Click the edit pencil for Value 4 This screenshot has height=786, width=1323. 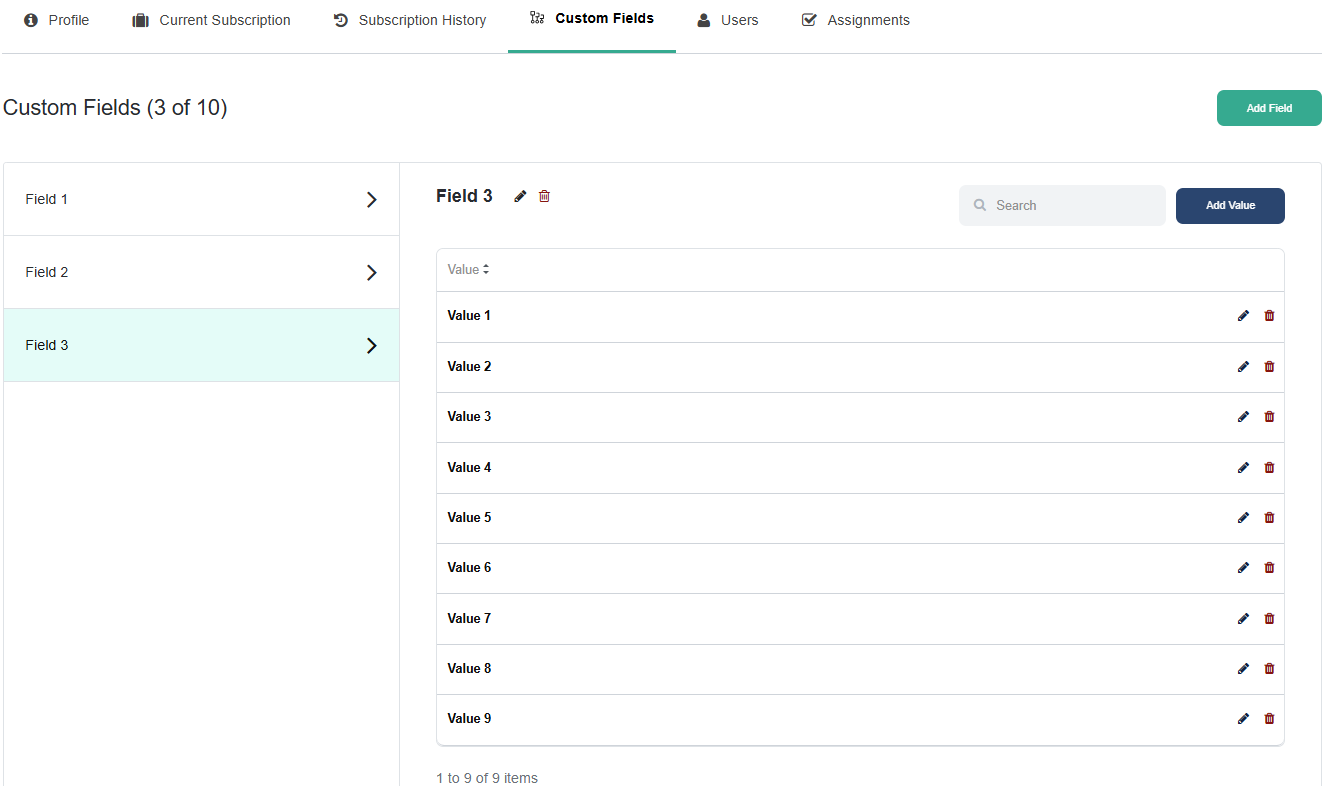[1243, 468]
